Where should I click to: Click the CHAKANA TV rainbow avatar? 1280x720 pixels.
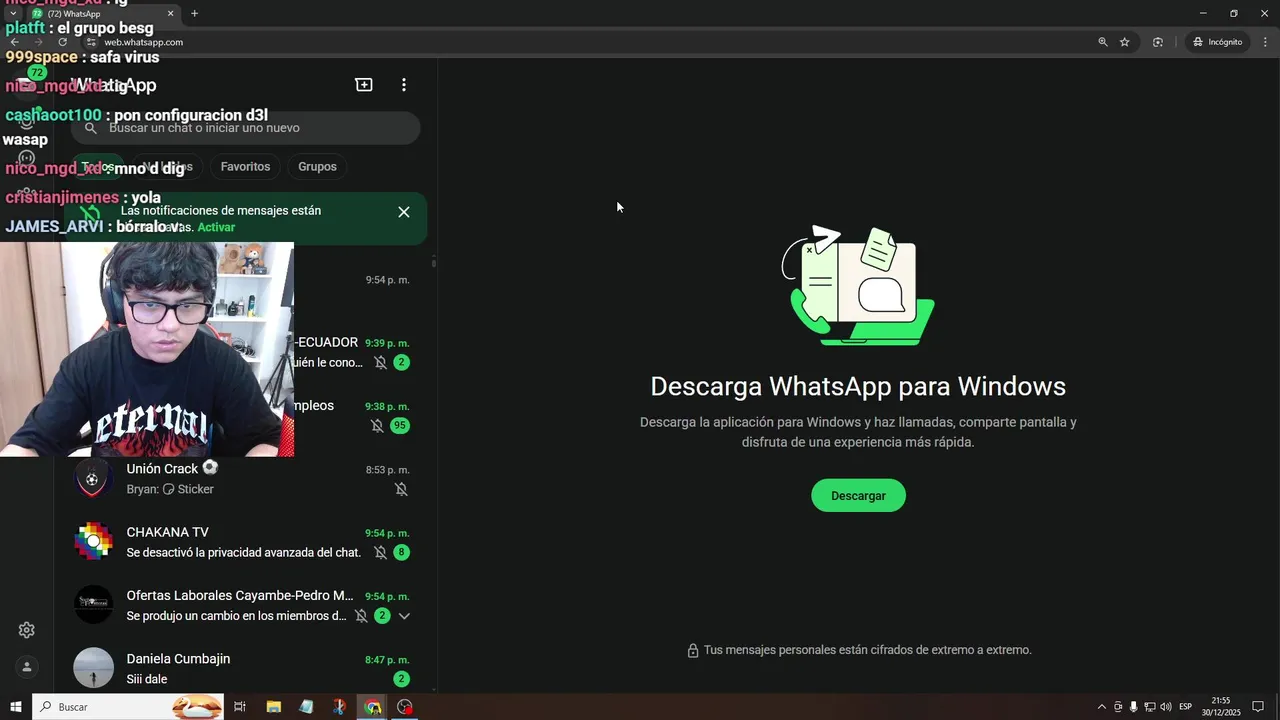pyautogui.click(x=94, y=542)
